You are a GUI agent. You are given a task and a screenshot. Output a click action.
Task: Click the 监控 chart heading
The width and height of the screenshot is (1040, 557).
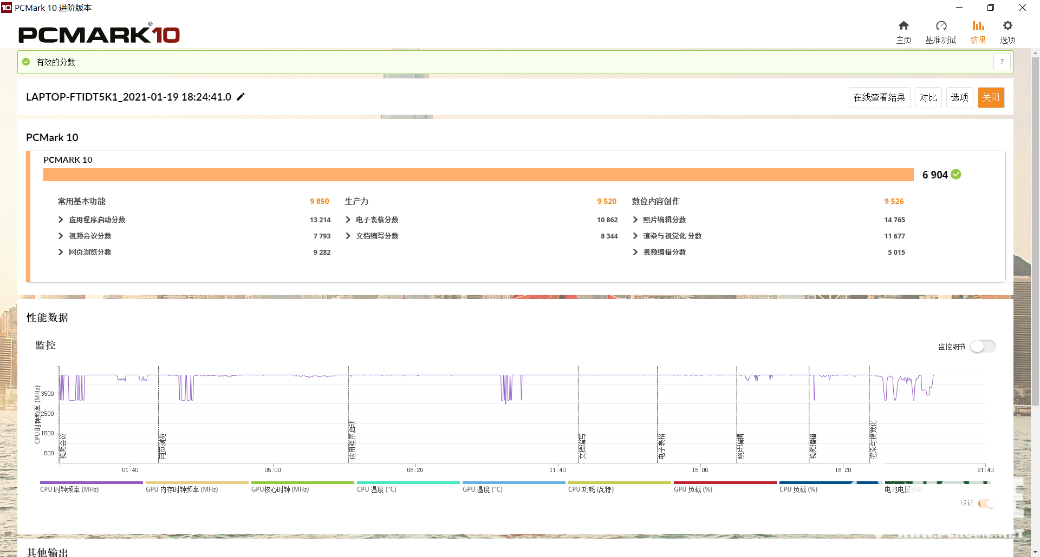click(x=46, y=345)
